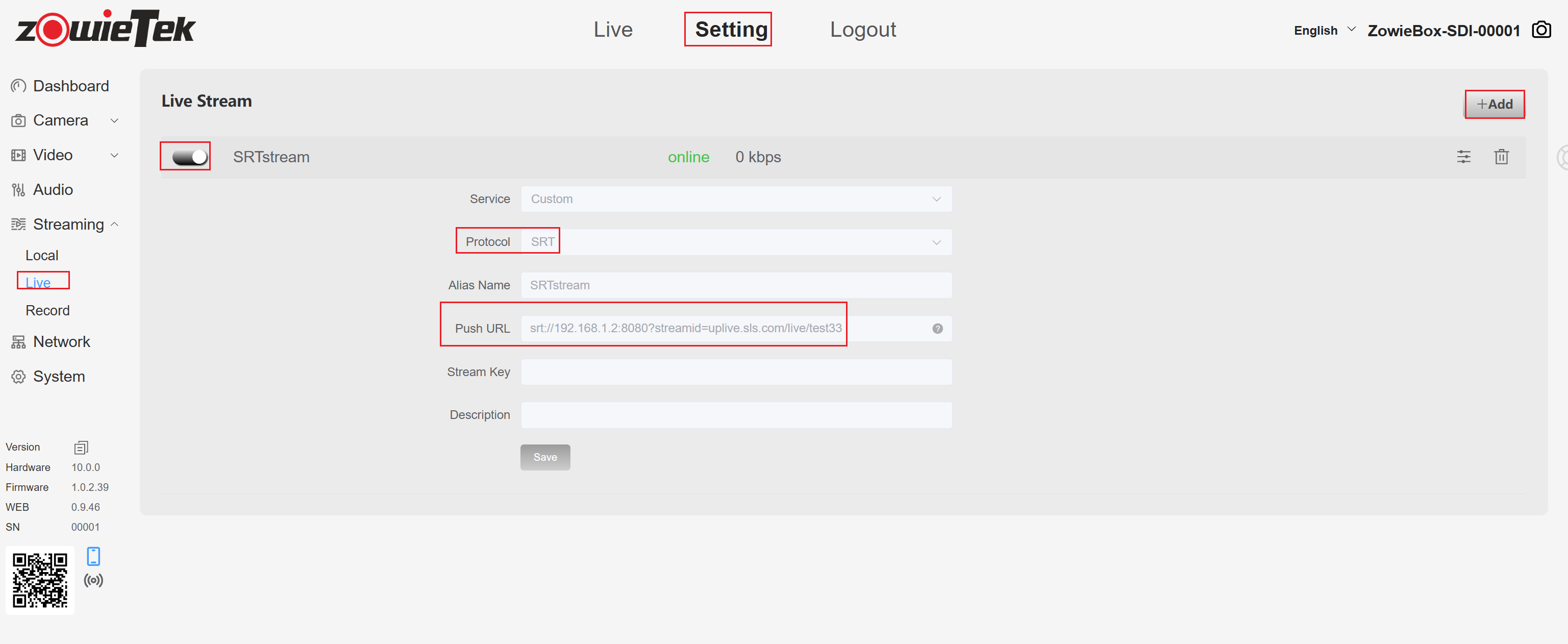Image resolution: width=1568 pixels, height=644 pixels.
Task: Open System via the gear icon
Action: (18, 377)
